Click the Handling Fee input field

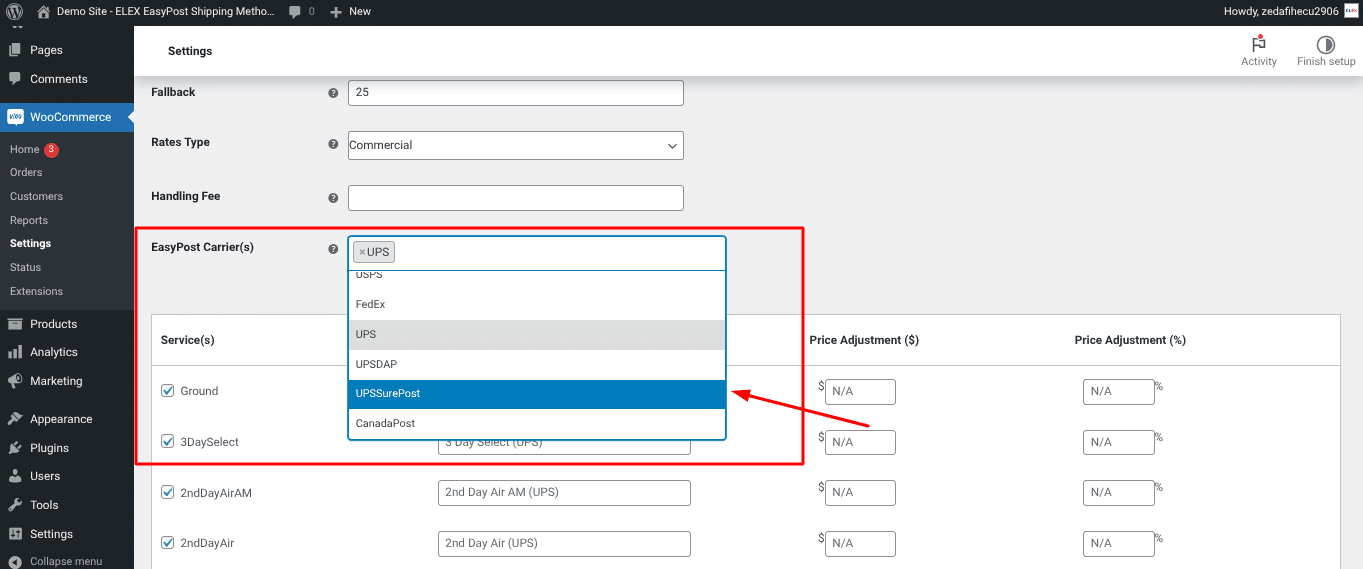click(x=515, y=198)
